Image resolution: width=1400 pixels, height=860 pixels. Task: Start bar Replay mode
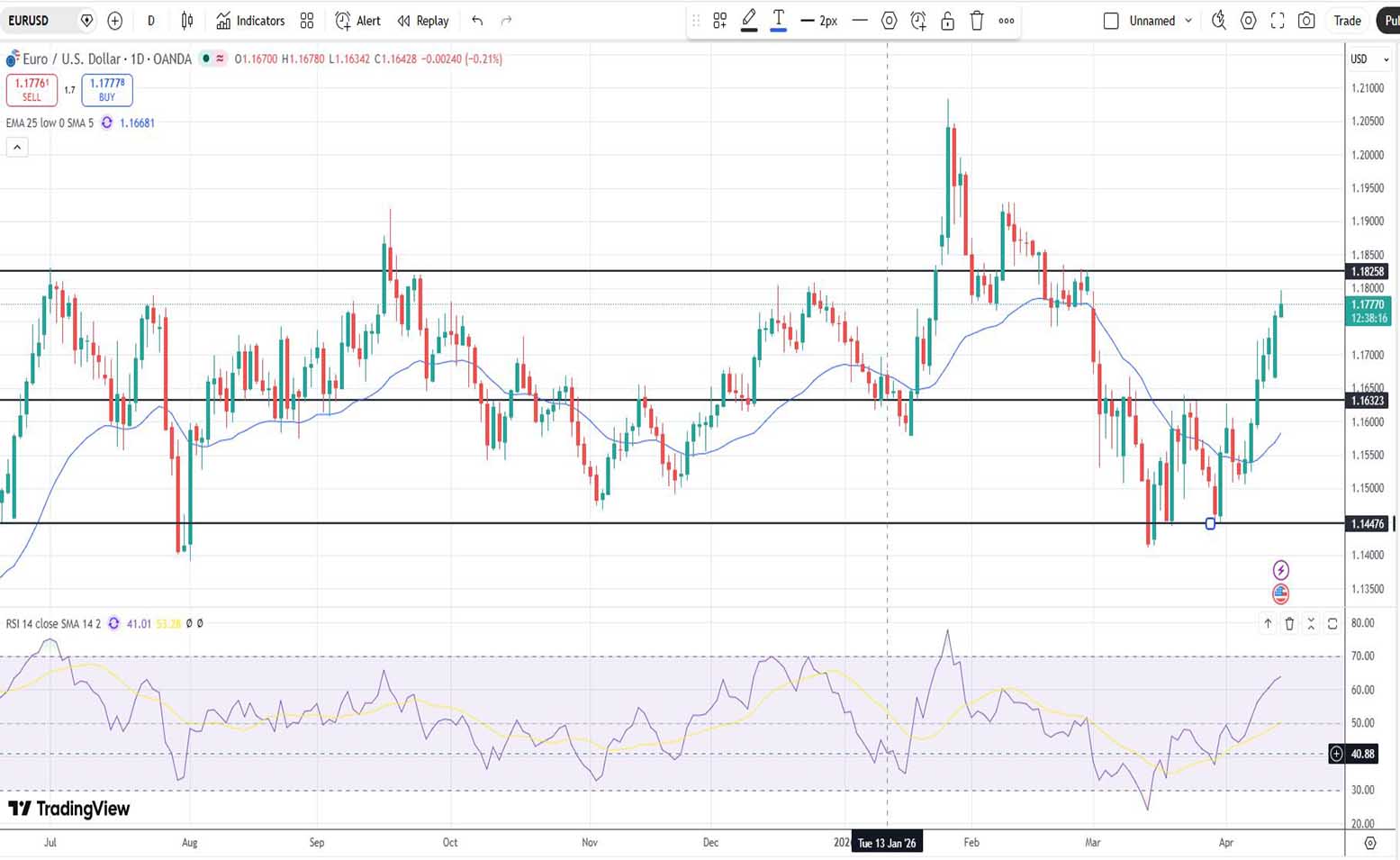[423, 21]
